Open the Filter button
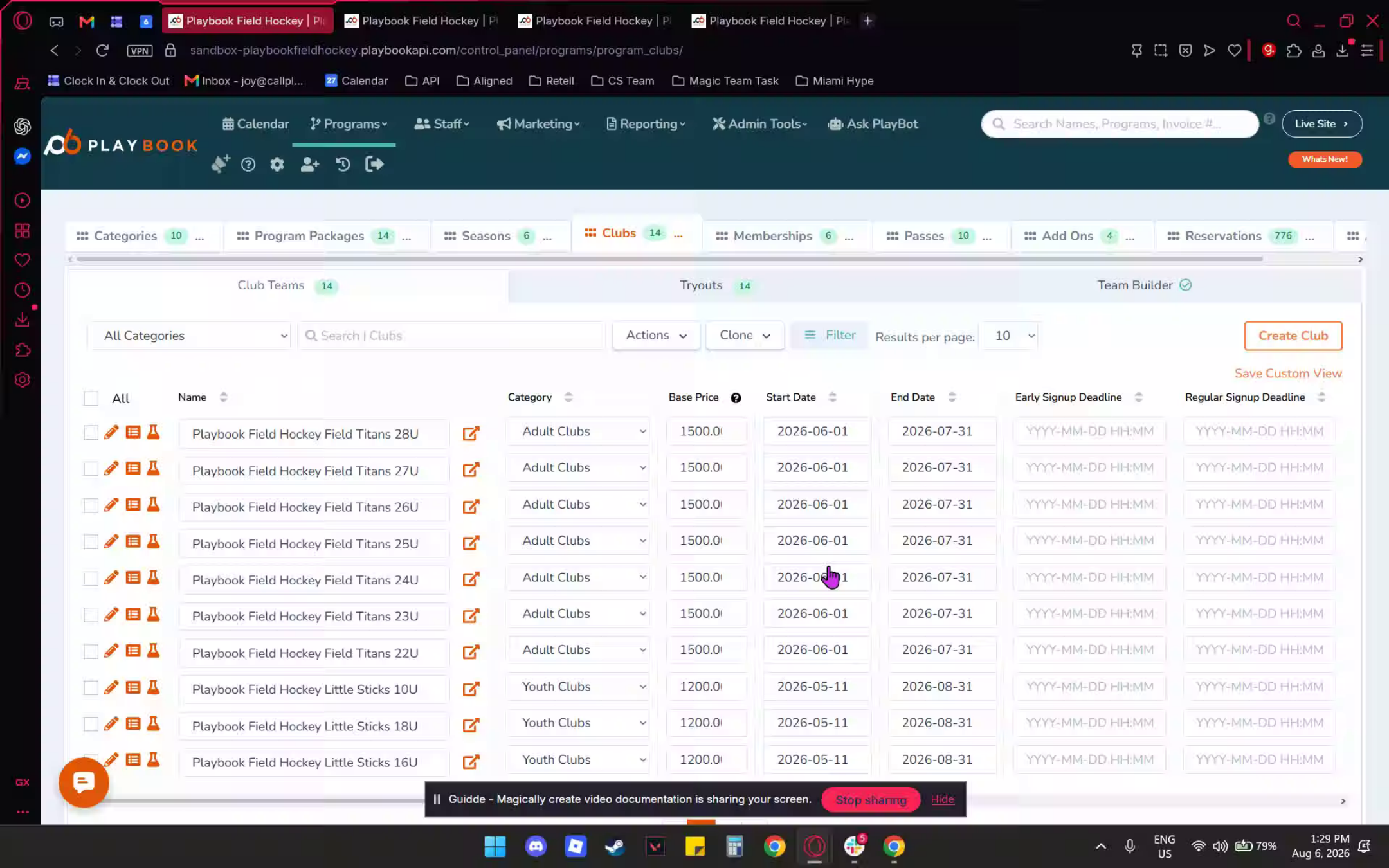Image resolution: width=1389 pixels, height=868 pixels. pyautogui.click(x=830, y=335)
